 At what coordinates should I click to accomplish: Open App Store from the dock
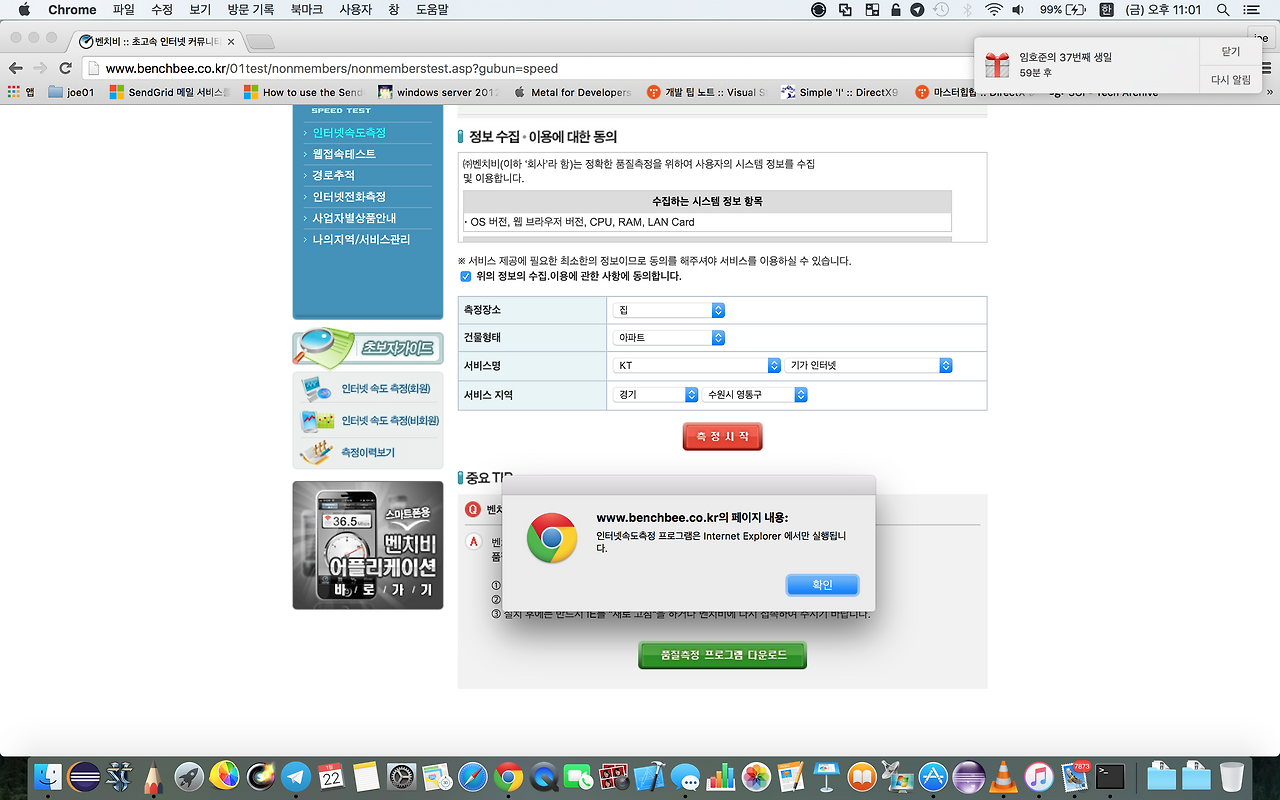pos(933,776)
